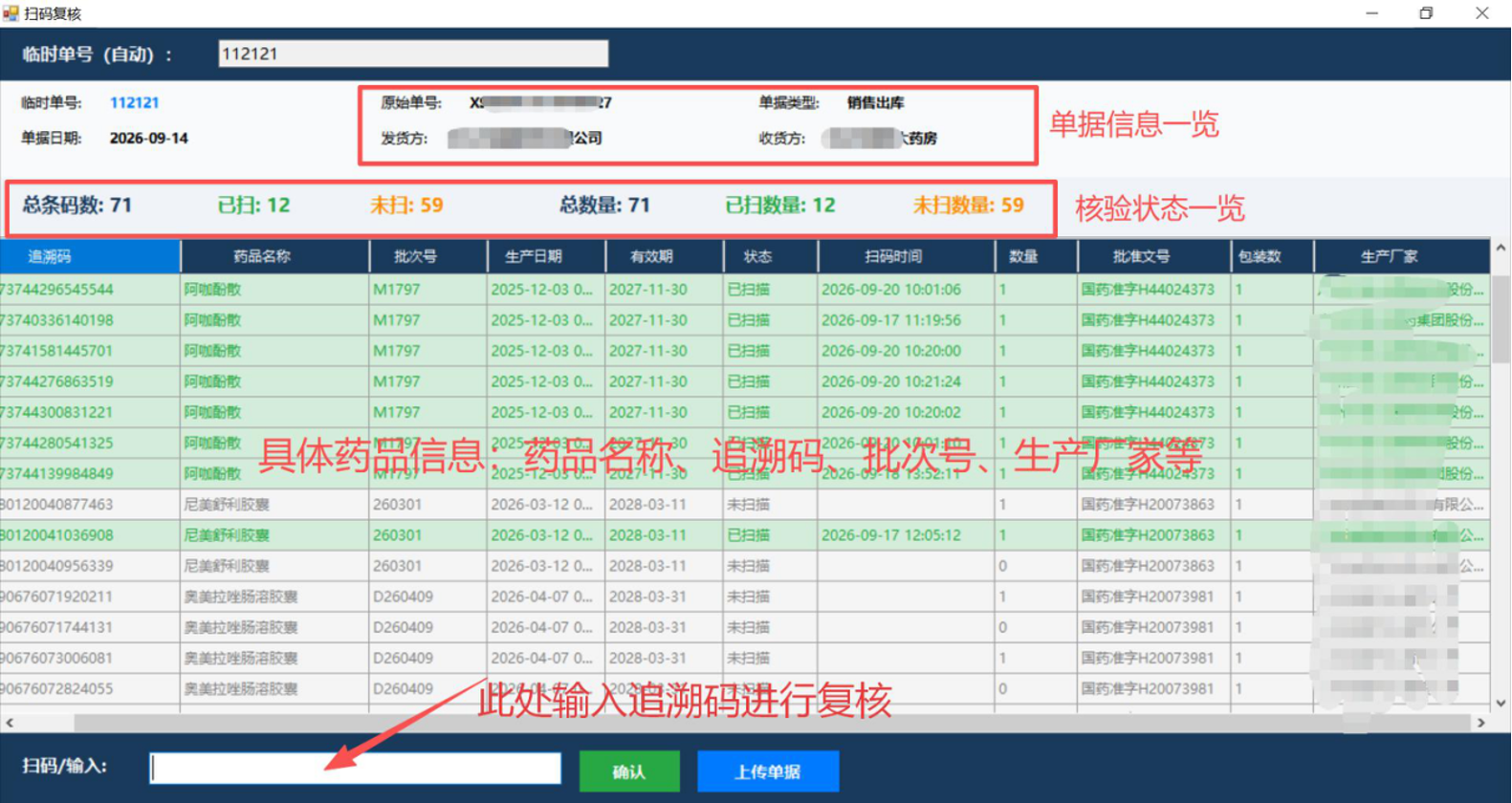Click the vertical scrollbar down arrow
Viewport: 1512px width, 803px height.
coord(1501,703)
